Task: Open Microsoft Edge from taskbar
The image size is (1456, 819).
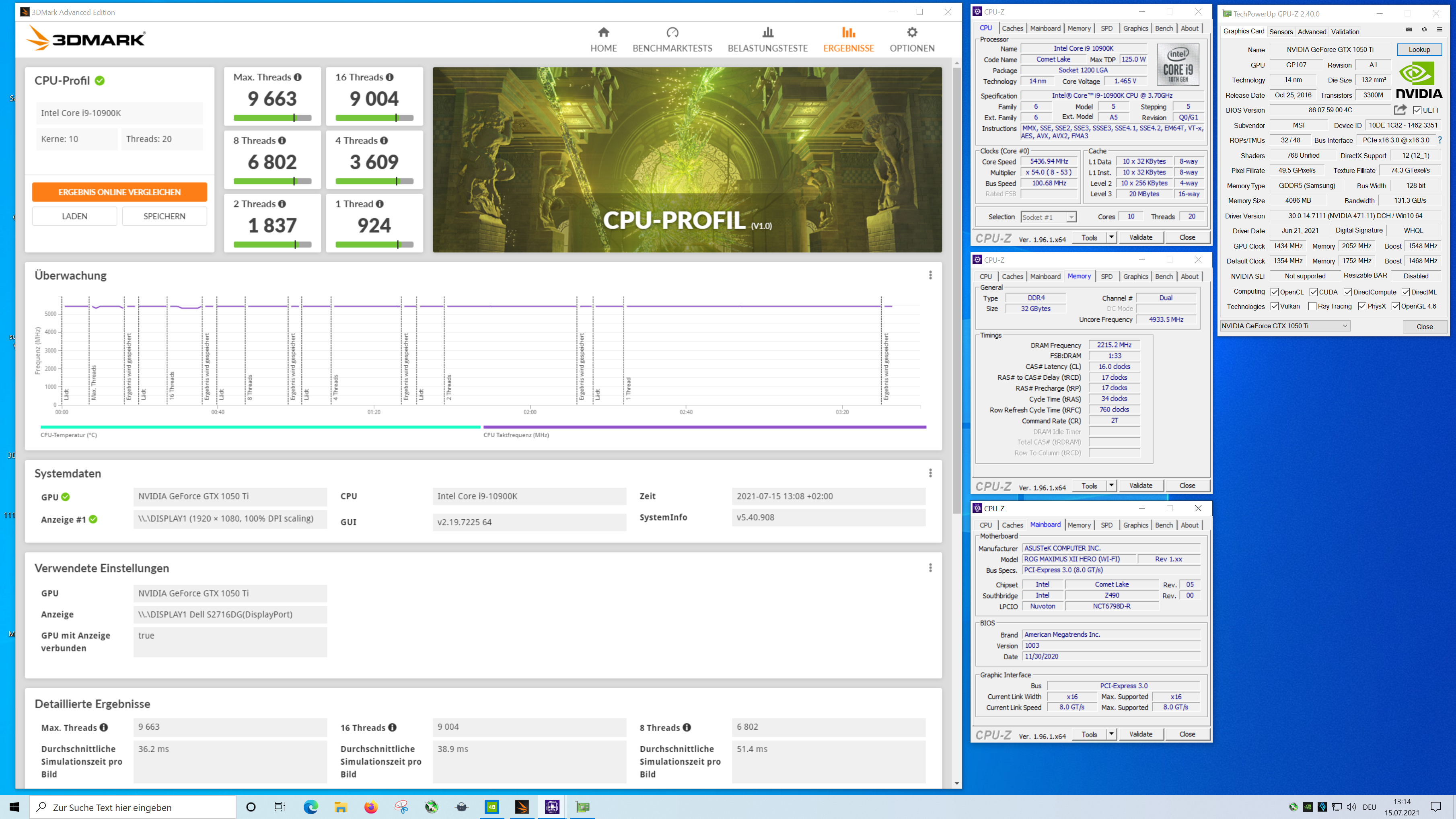Action: point(310,807)
